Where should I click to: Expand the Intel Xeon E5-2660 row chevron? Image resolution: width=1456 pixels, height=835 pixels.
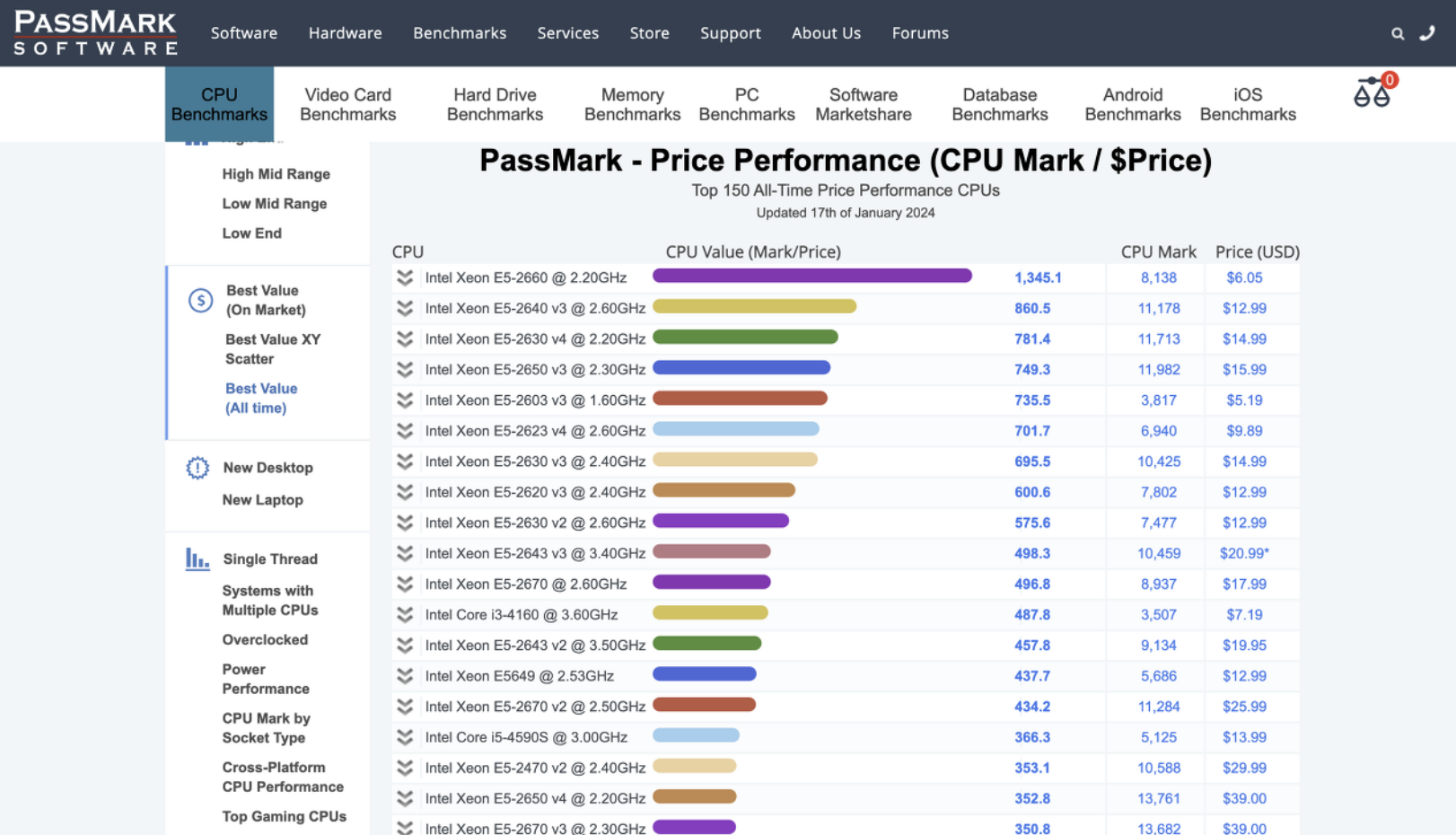click(x=405, y=277)
